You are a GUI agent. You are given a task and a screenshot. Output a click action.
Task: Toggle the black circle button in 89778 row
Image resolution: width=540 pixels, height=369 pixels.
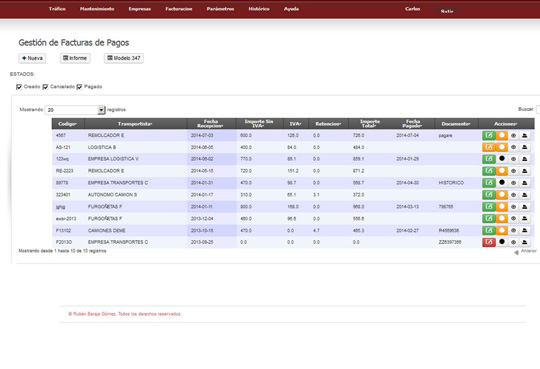click(x=502, y=182)
